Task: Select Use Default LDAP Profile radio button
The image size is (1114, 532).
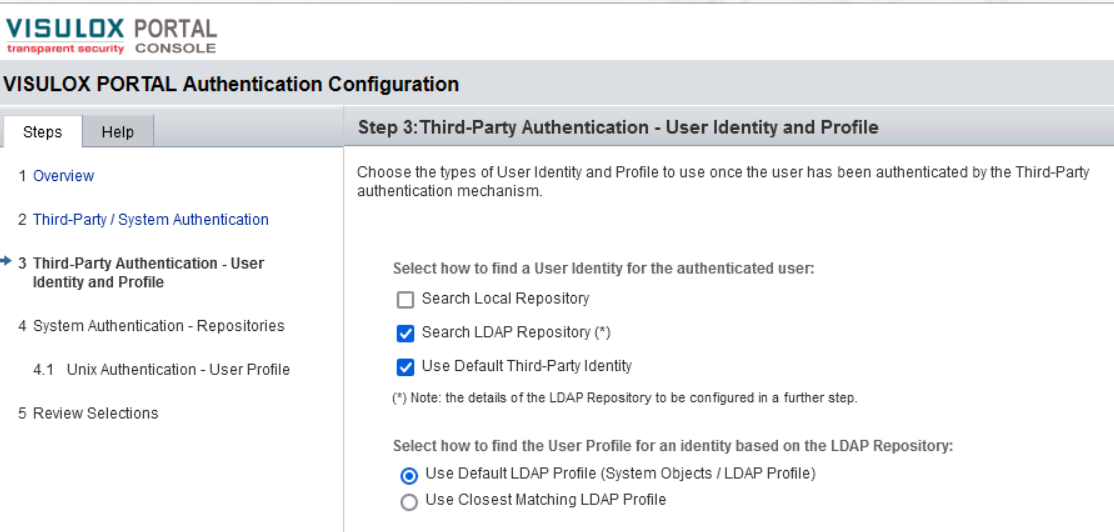Action: pyautogui.click(x=409, y=475)
